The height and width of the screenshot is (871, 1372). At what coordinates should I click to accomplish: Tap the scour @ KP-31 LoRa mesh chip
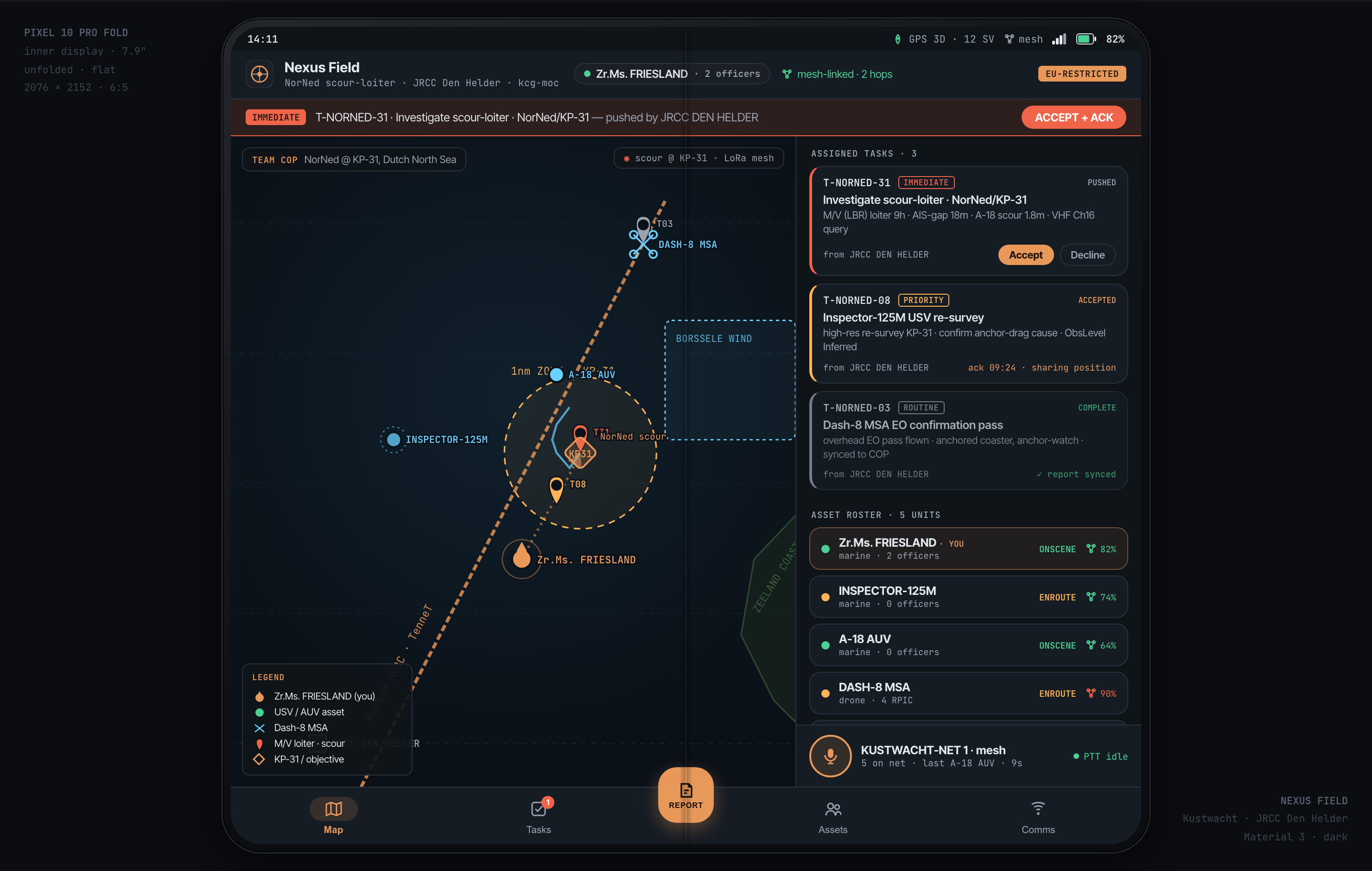(x=699, y=158)
